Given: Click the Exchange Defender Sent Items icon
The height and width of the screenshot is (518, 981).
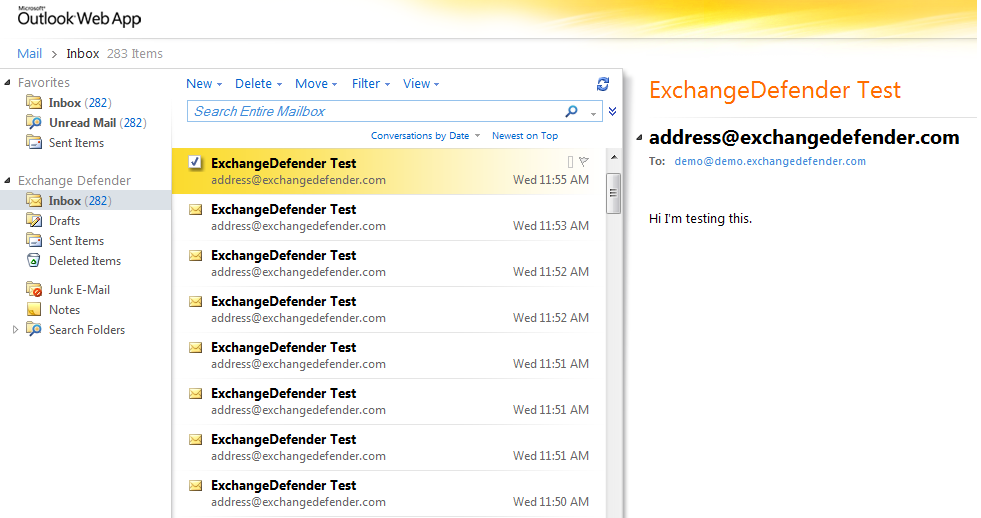Looking at the screenshot, I should [34, 240].
